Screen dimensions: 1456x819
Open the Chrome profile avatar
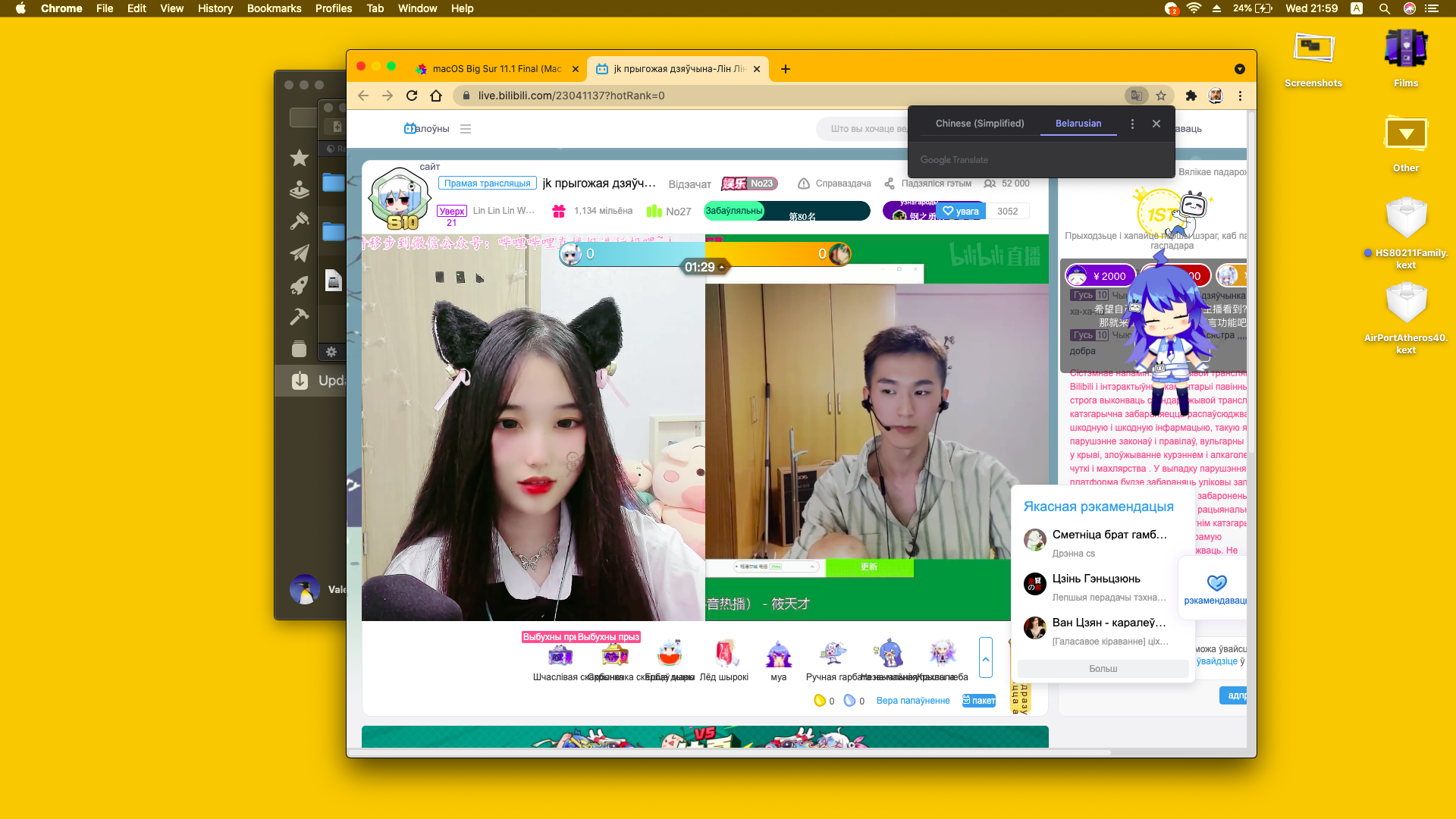pos(1216,96)
